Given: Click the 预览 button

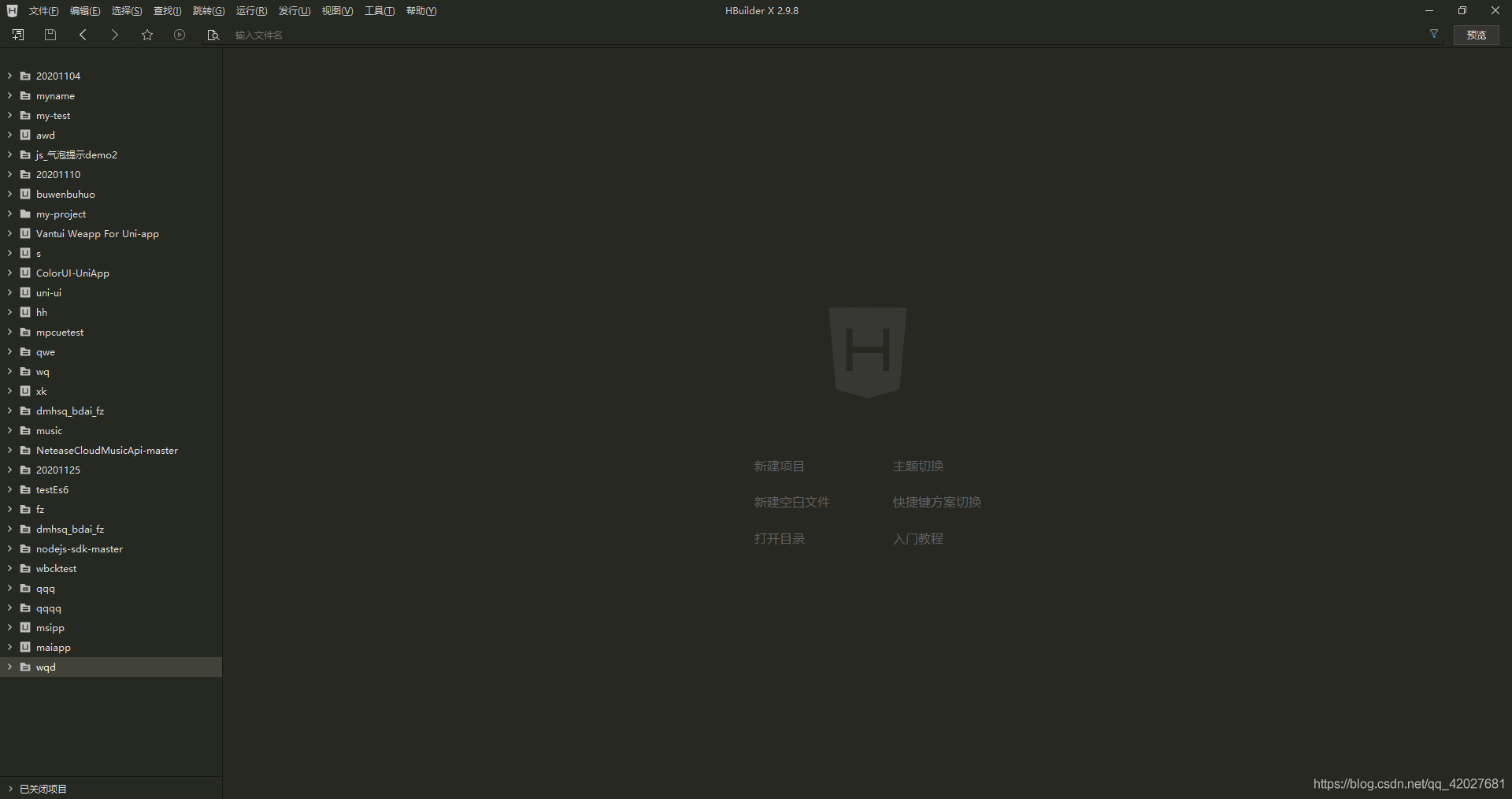Looking at the screenshot, I should (x=1476, y=35).
